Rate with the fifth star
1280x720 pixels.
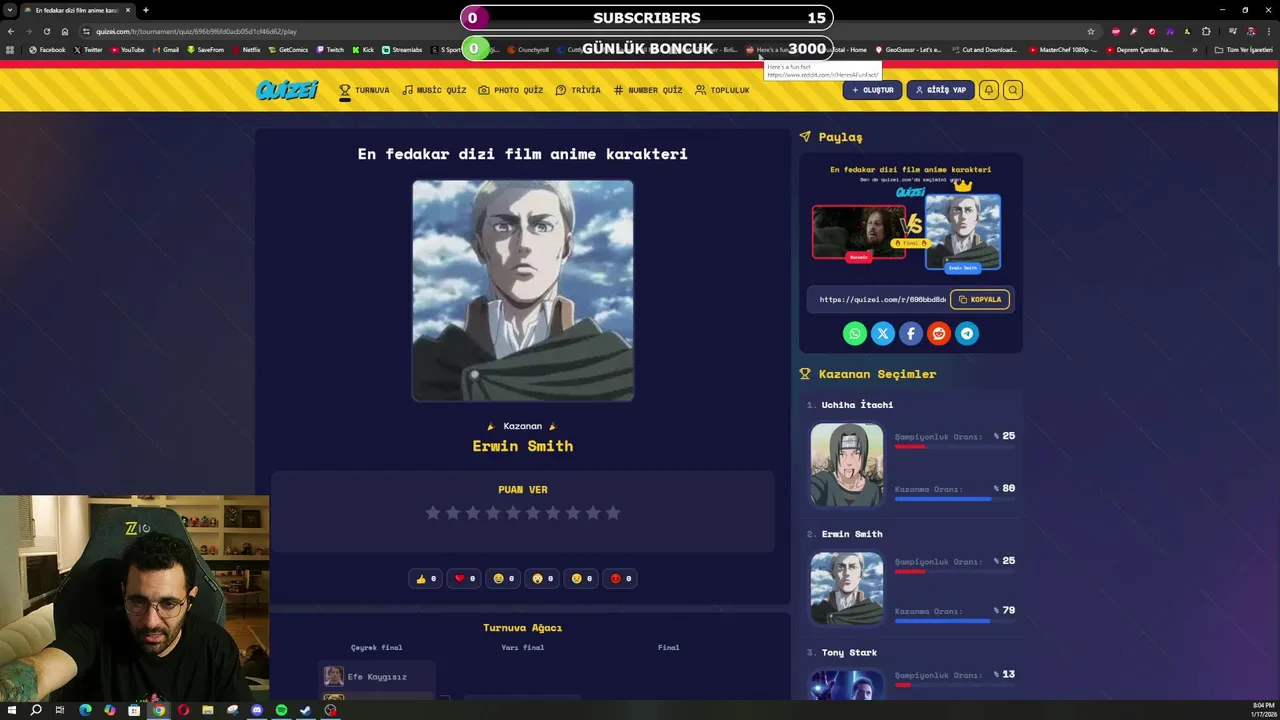[513, 513]
